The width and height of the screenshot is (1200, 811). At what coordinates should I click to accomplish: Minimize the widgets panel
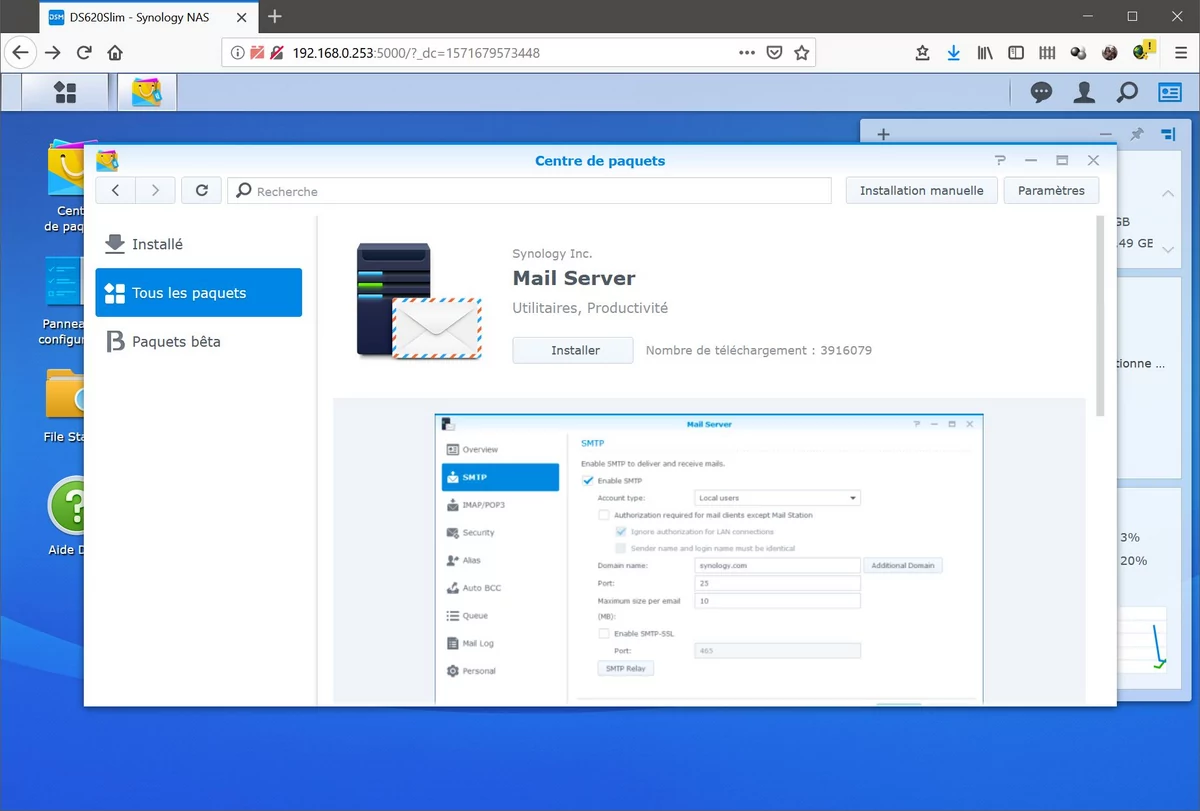(1105, 134)
